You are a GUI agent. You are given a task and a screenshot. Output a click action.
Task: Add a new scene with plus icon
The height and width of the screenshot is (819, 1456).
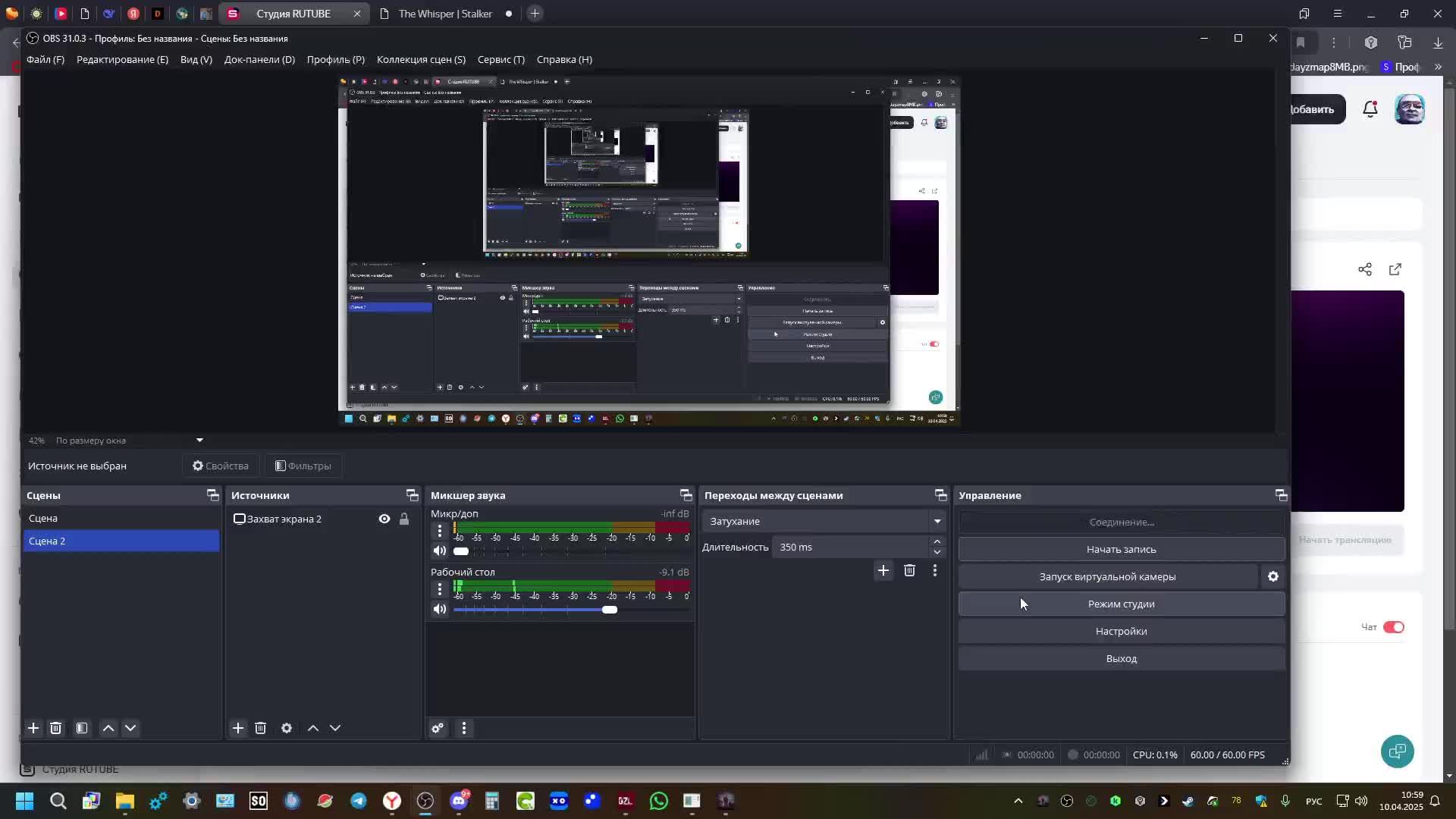[x=33, y=728]
